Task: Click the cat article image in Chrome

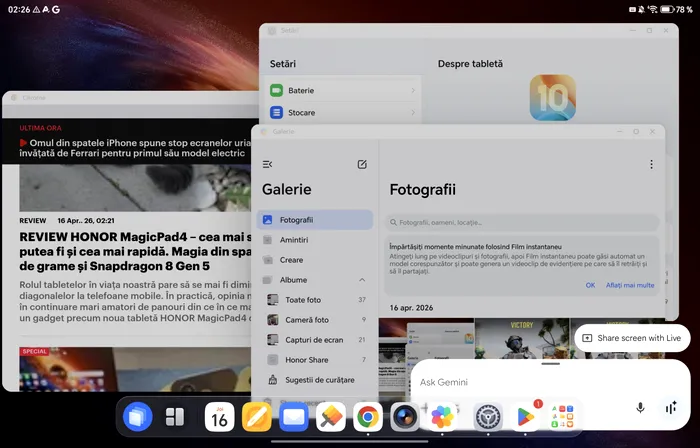Action: coord(135,188)
